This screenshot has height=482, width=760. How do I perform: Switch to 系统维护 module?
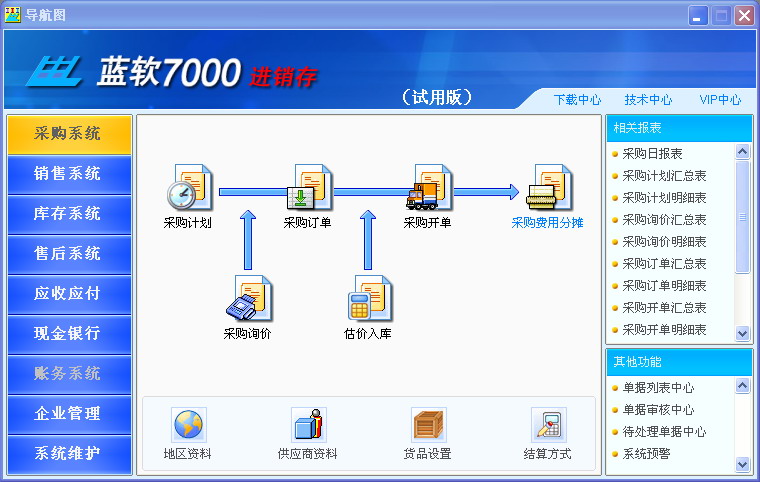pos(69,454)
